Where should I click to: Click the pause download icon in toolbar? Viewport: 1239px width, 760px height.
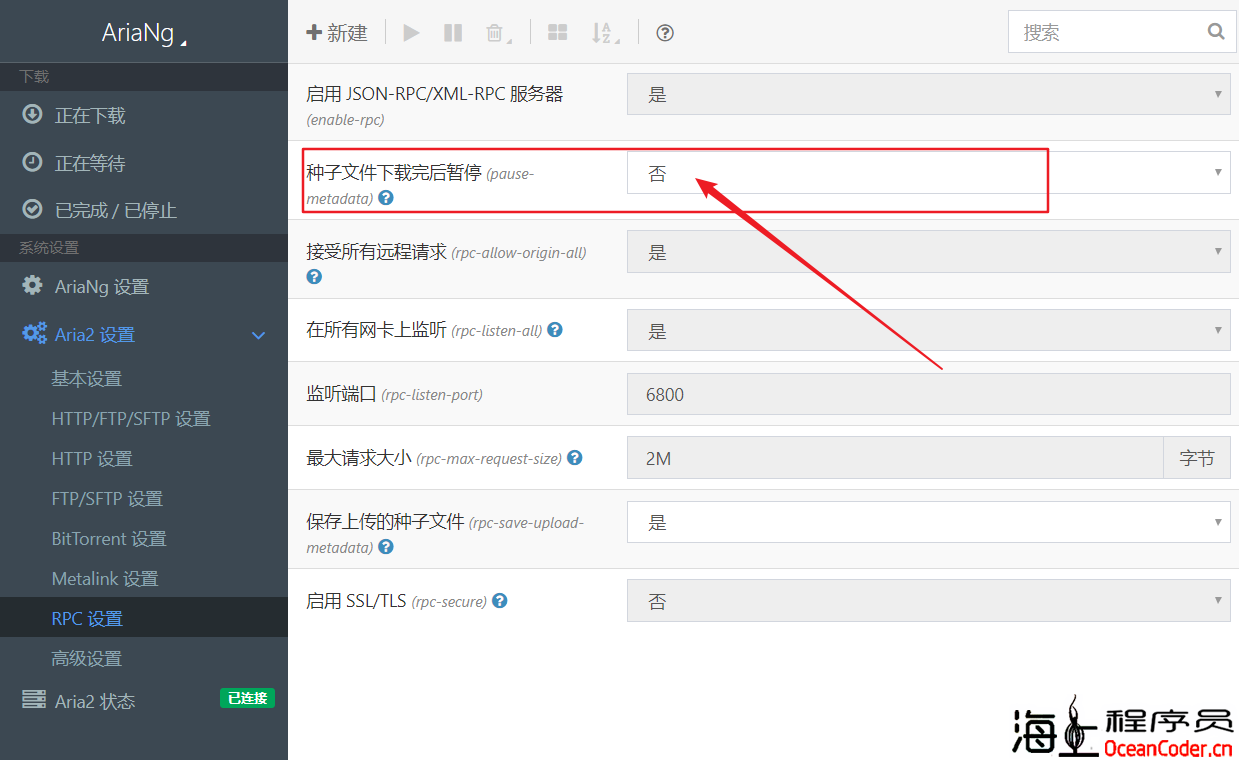pos(453,33)
